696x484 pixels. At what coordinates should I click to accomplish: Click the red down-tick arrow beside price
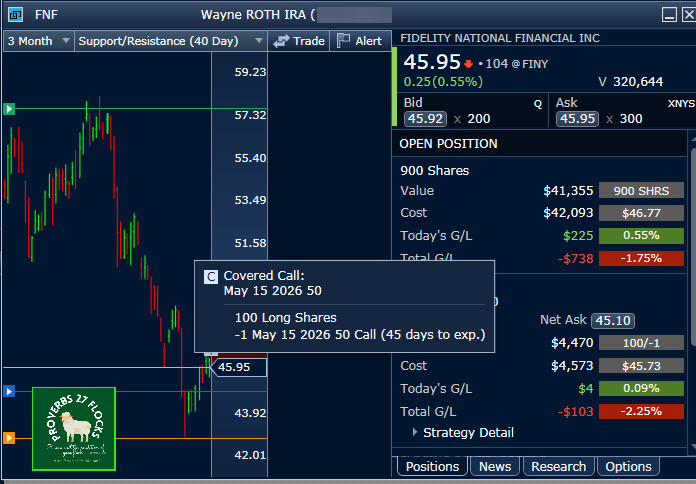pos(468,64)
